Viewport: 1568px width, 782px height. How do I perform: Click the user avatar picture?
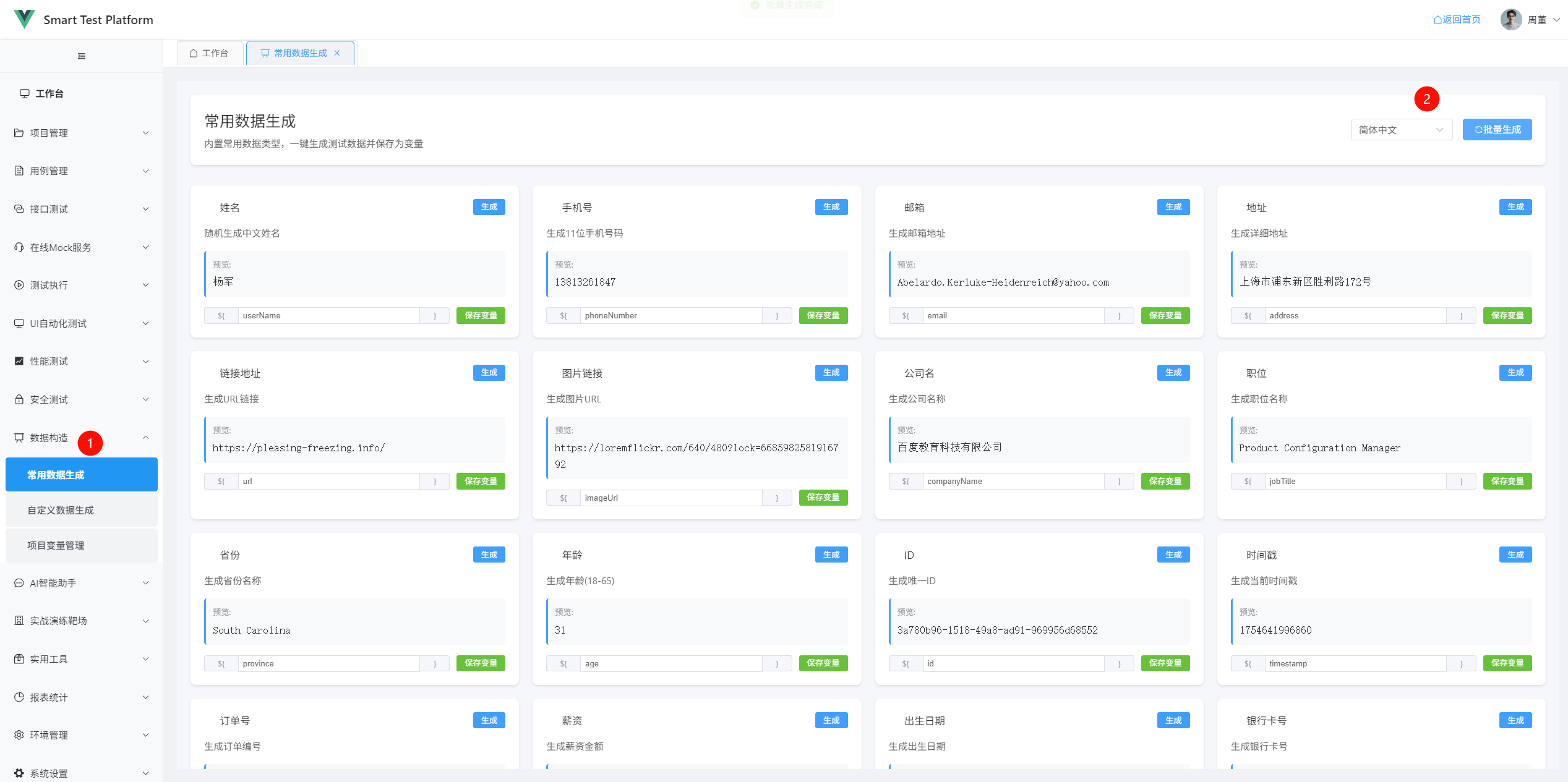(1510, 20)
